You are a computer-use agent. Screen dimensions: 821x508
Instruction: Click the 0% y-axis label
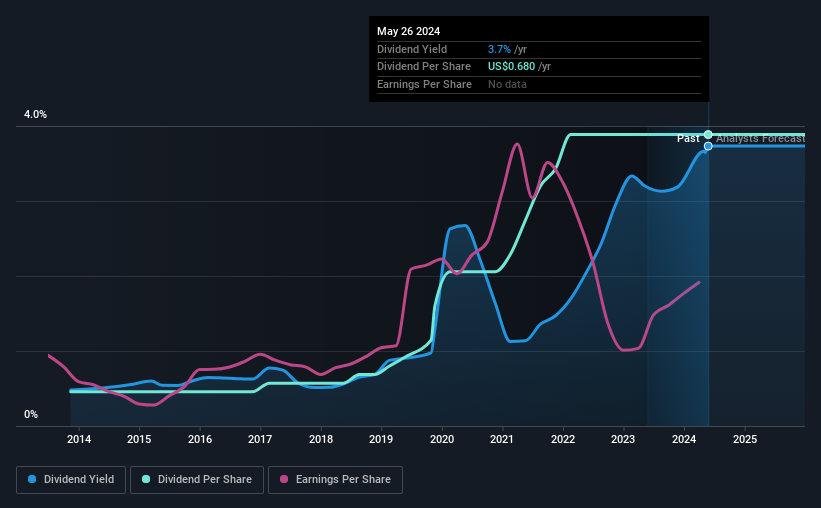tap(31, 414)
